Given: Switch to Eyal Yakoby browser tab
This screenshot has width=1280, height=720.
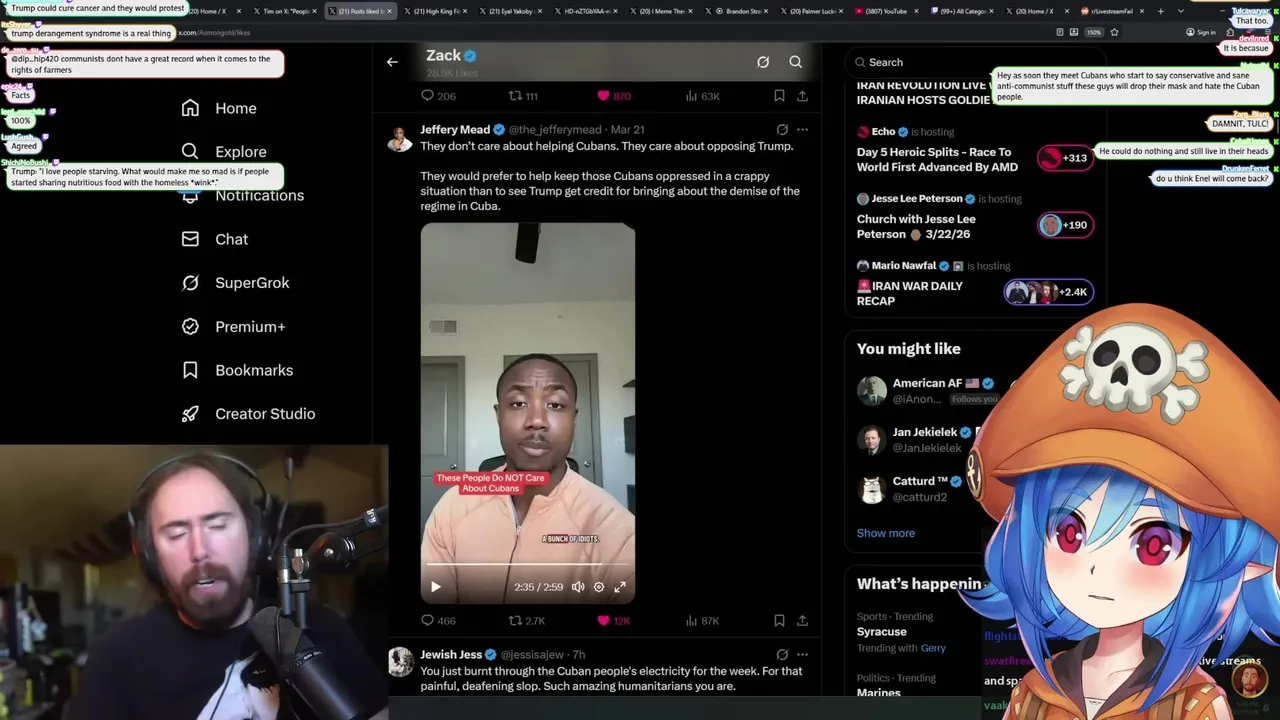Looking at the screenshot, I should (512, 11).
